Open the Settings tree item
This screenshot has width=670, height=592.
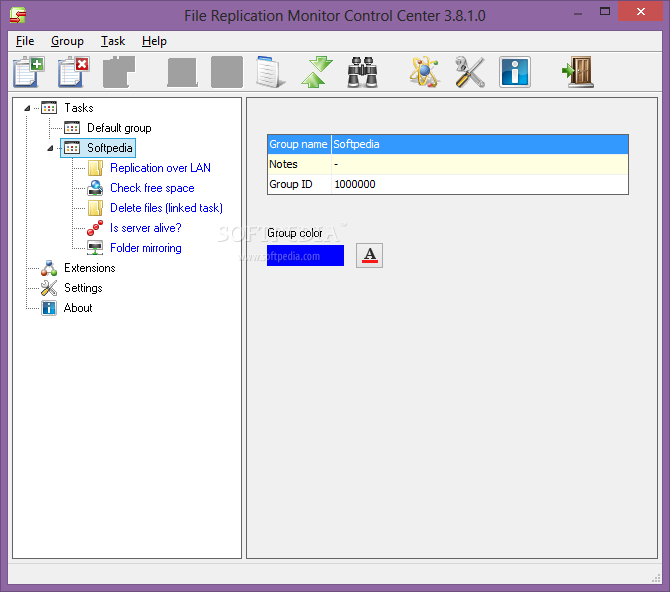click(x=83, y=288)
